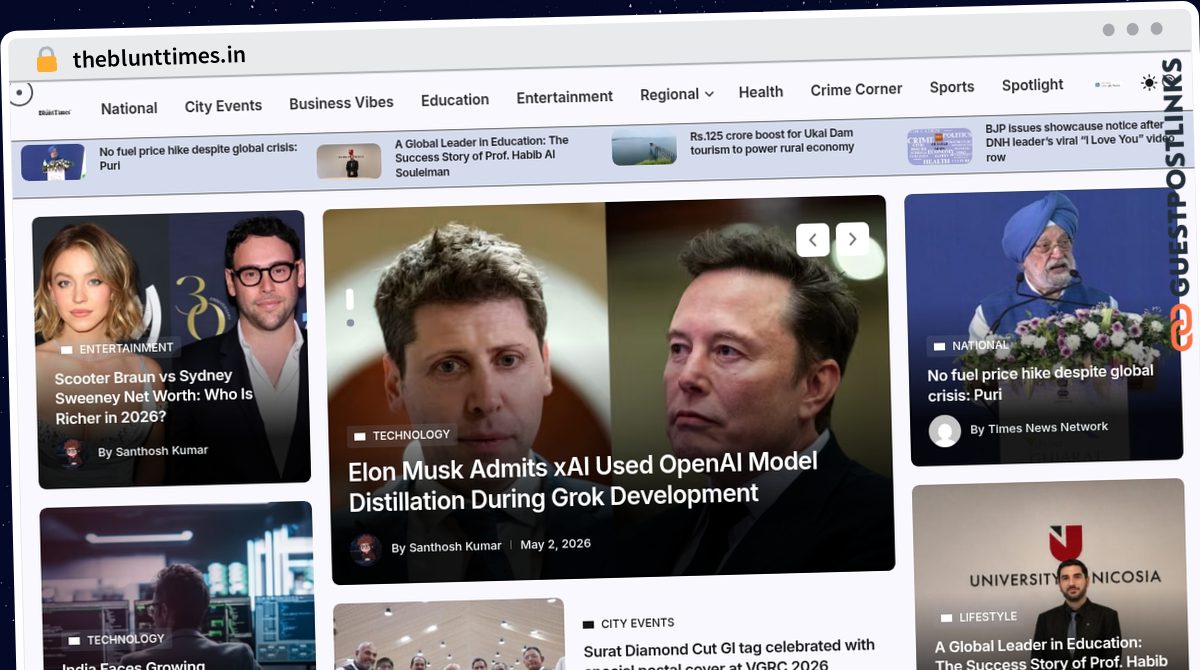
Task: Click the circular cursor-dot icon near the logo
Action: coord(20,95)
